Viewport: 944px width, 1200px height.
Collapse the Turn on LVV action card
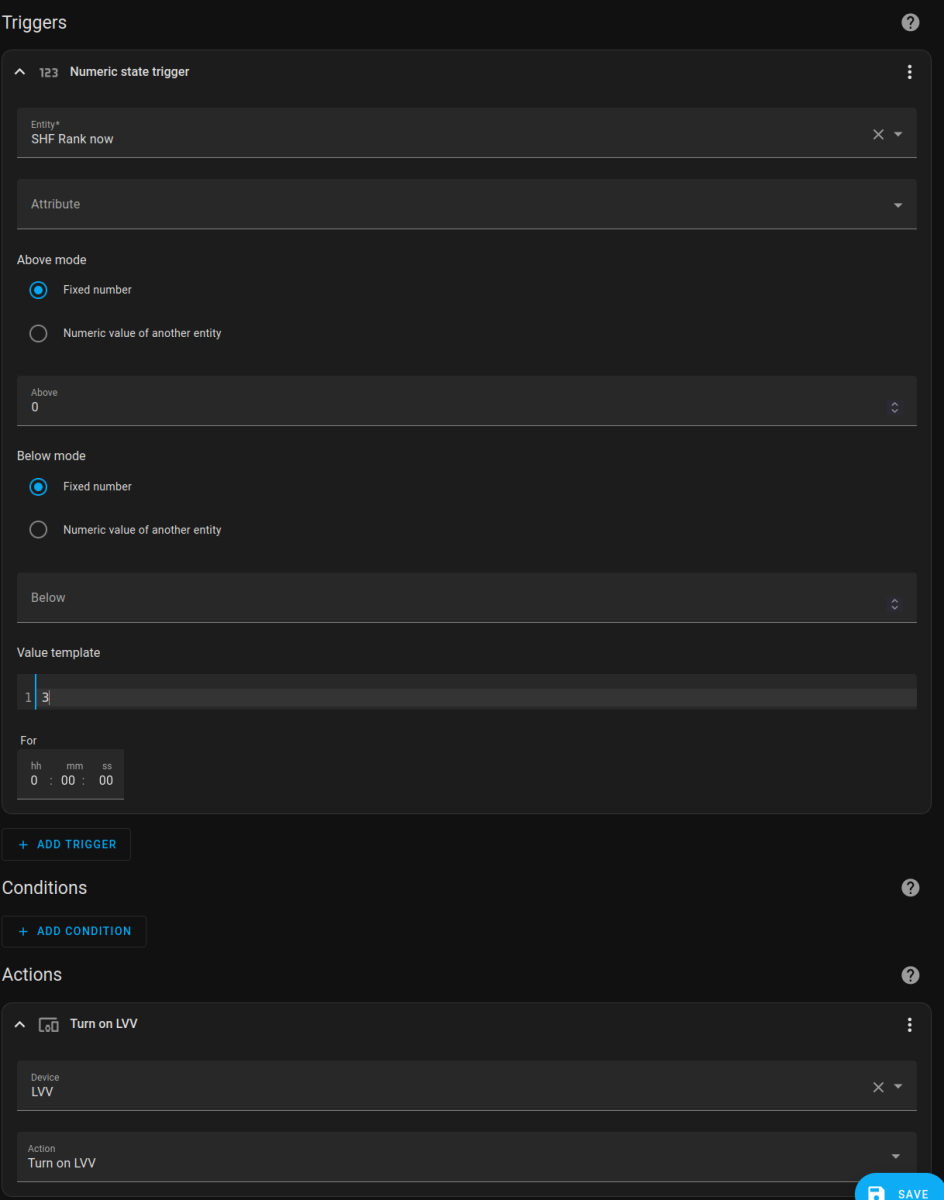tap(18, 1024)
